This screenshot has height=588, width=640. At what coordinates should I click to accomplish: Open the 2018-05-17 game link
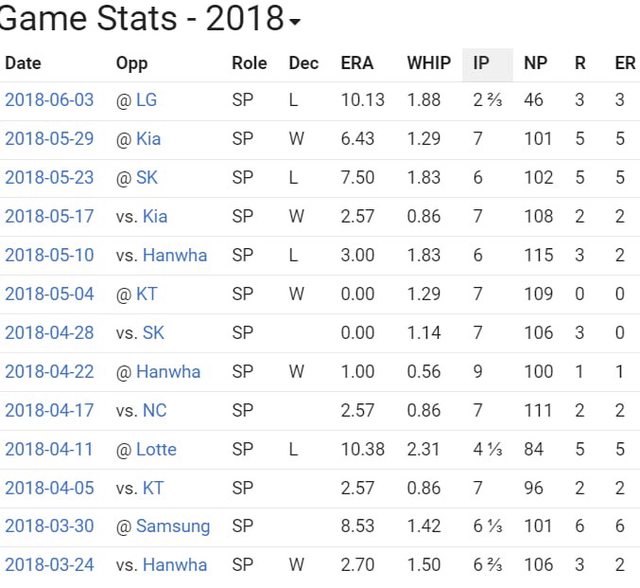click(49, 216)
